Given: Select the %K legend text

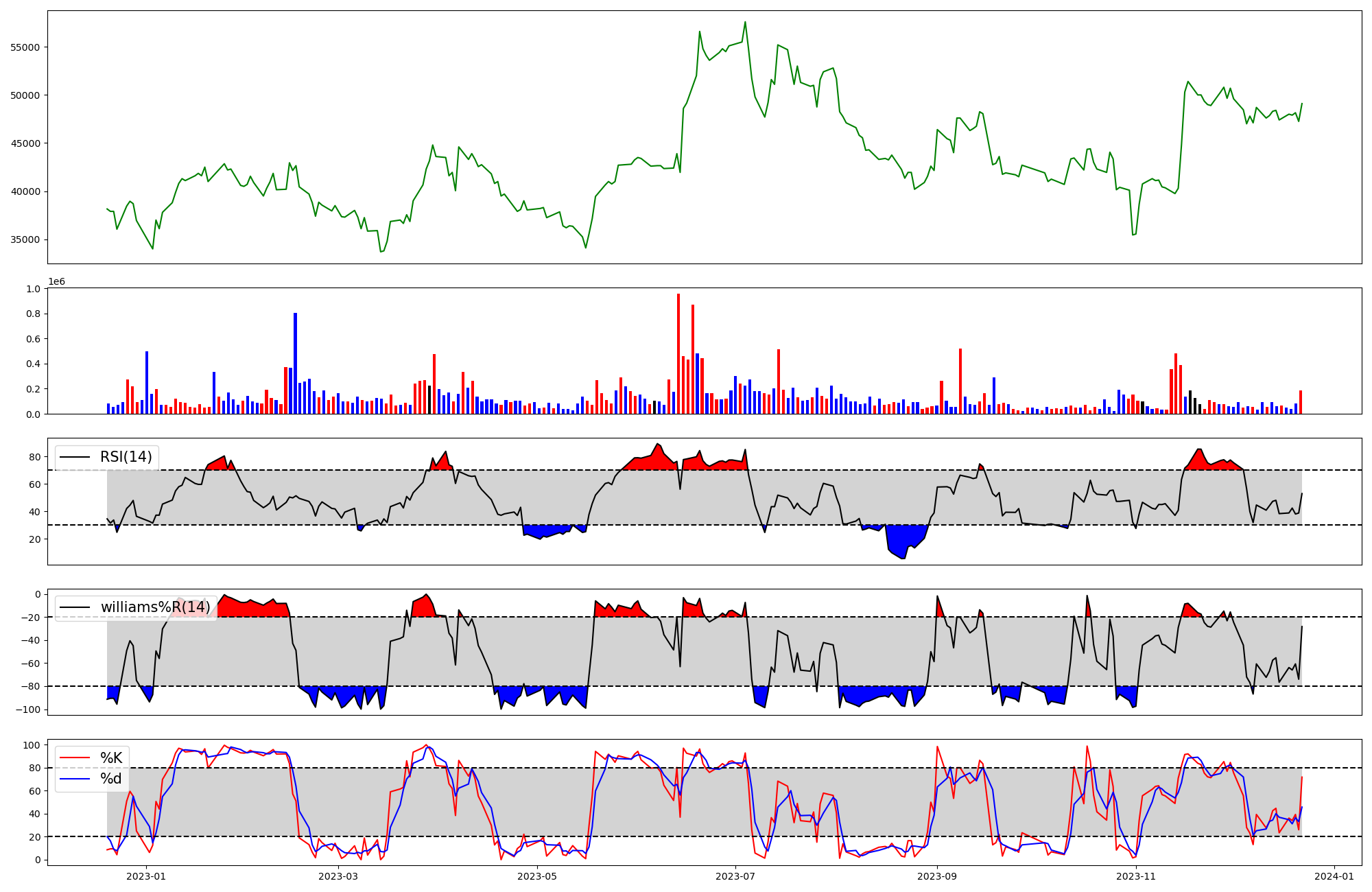Looking at the screenshot, I should pyautogui.click(x=111, y=758).
